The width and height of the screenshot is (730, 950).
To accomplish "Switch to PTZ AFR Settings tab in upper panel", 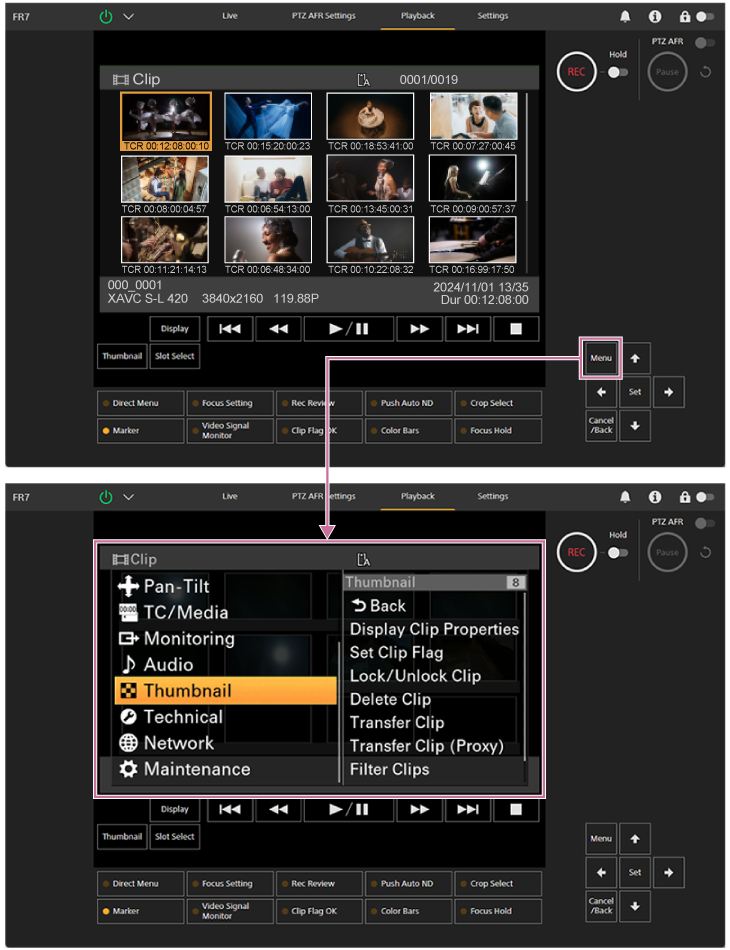I will click(323, 16).
